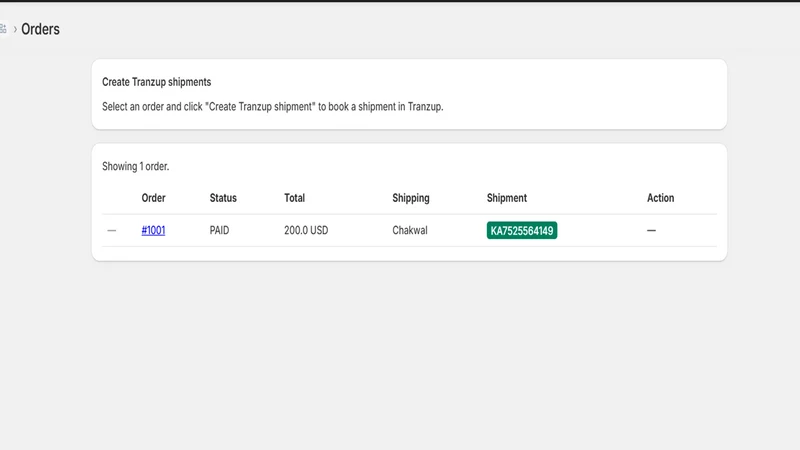The height and width of the screenshot is (450, 800).
Task: Click the 'Select an order' instruction text
Action: 272,107
